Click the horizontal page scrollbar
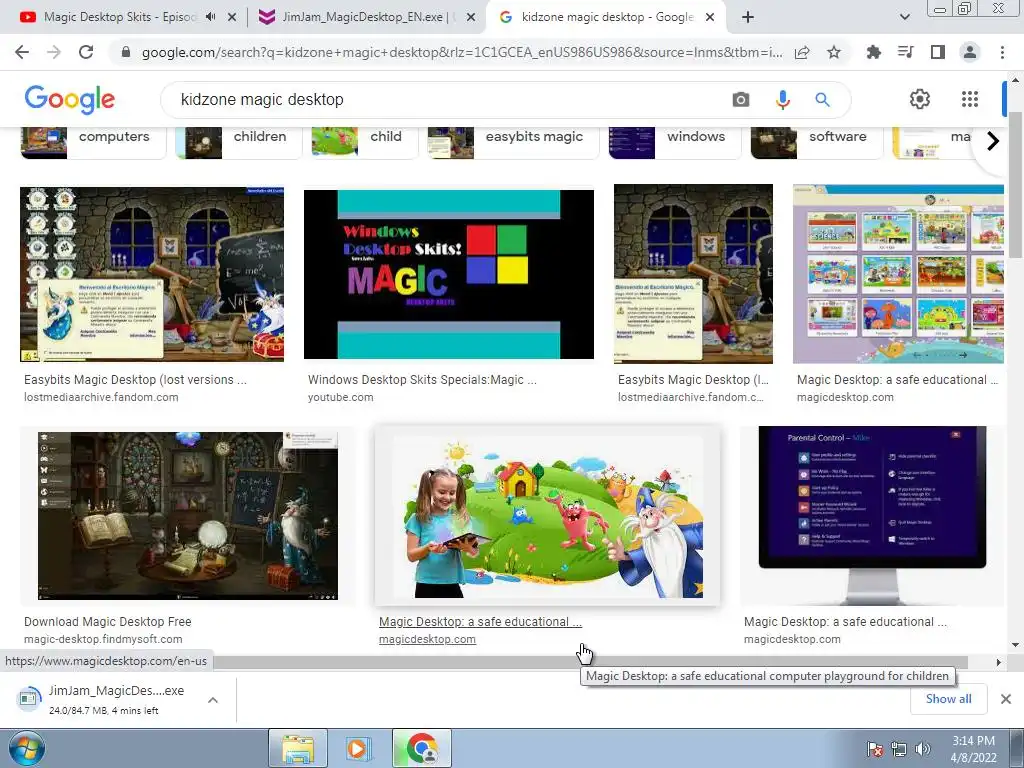 click(x=590, y=662)
